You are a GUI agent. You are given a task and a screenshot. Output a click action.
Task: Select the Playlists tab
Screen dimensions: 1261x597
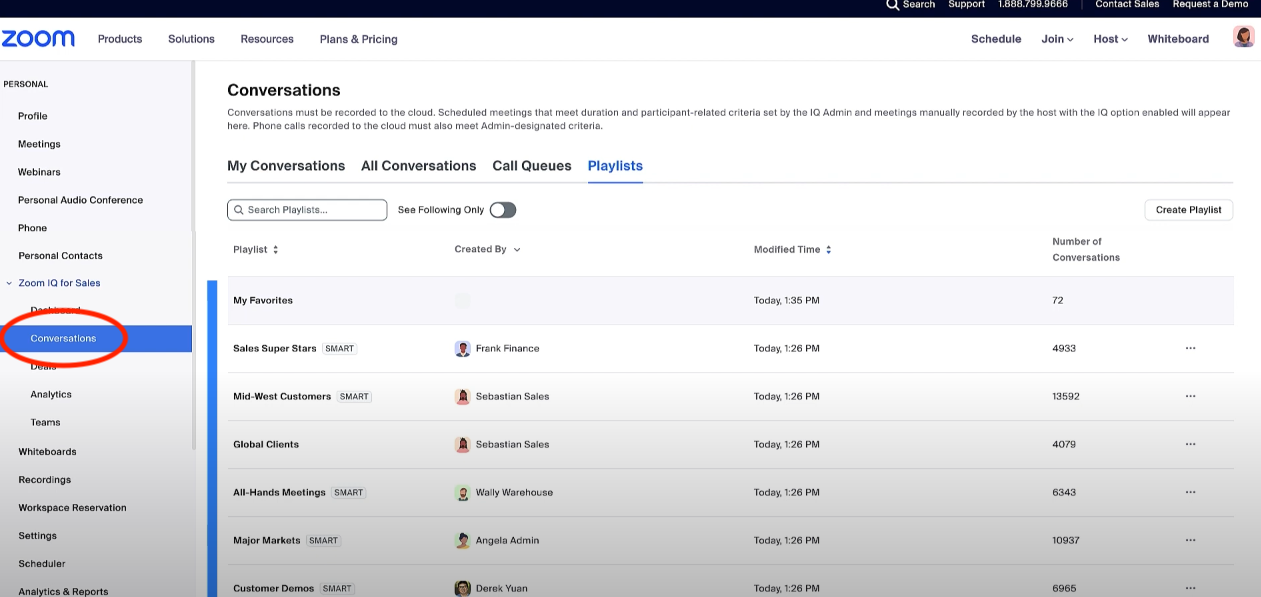(x=615, y=166)
